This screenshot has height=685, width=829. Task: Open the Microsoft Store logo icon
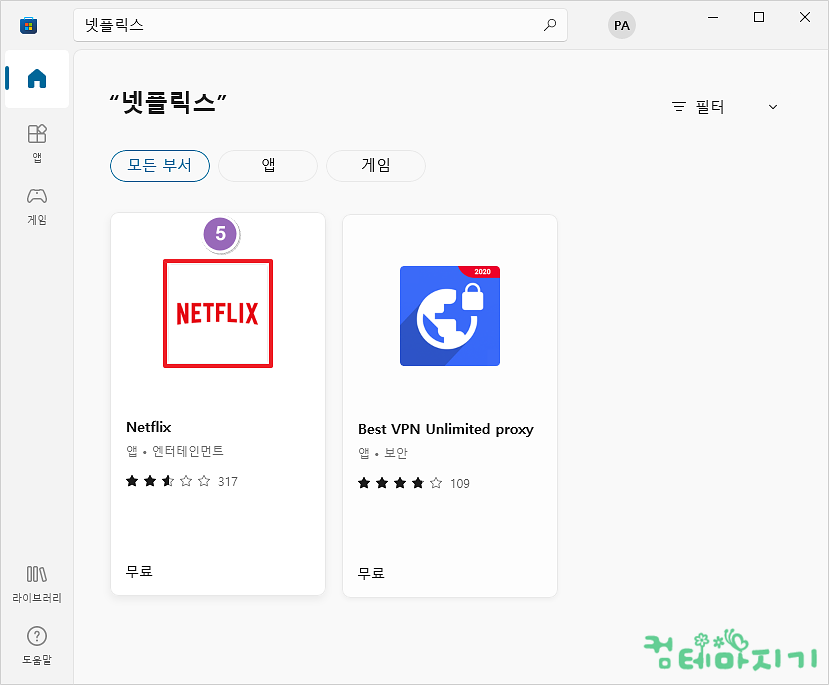click(29, 25)
